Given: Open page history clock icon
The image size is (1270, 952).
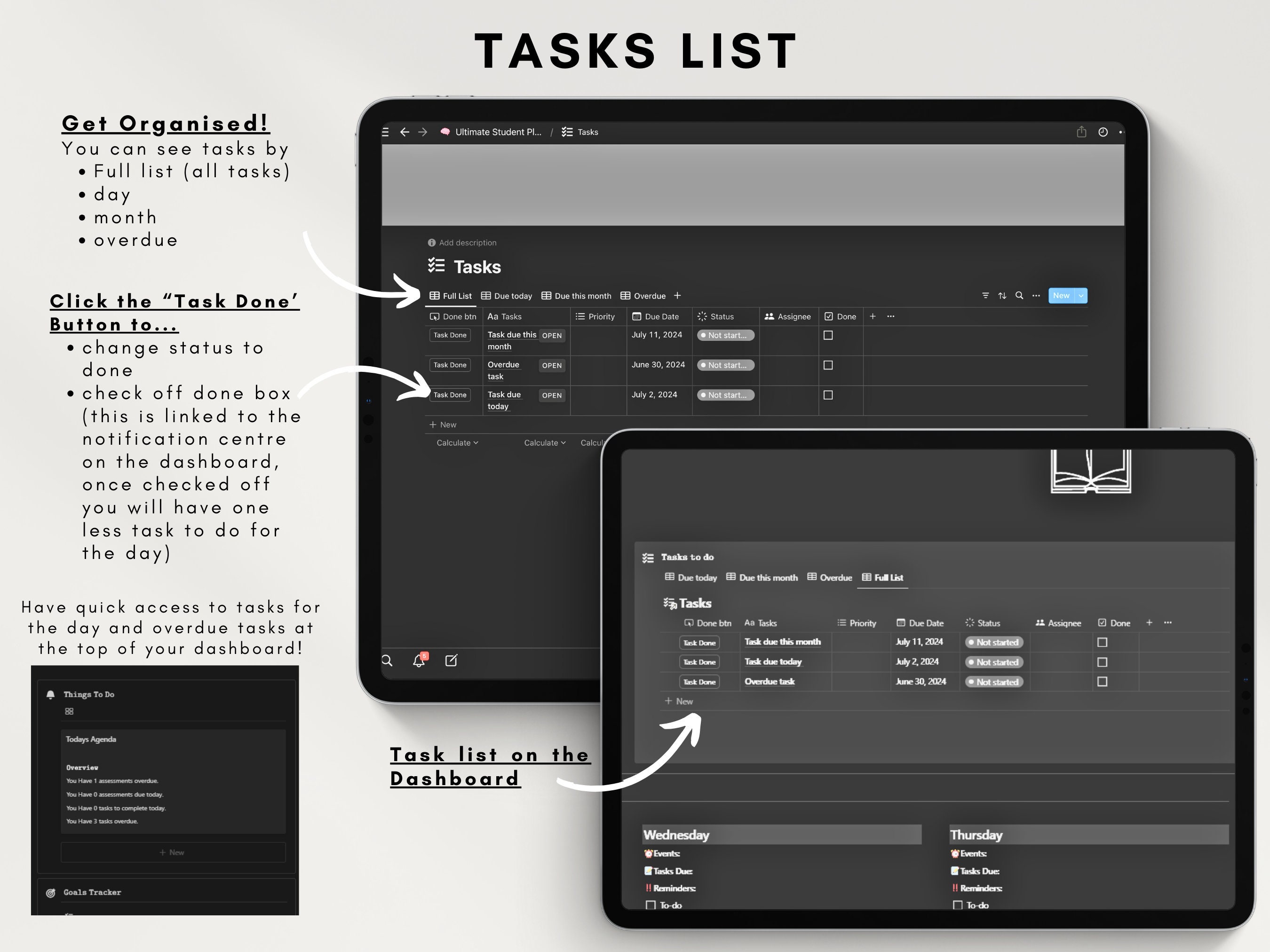Looking at the screenshot, I should pos(1103,132).
